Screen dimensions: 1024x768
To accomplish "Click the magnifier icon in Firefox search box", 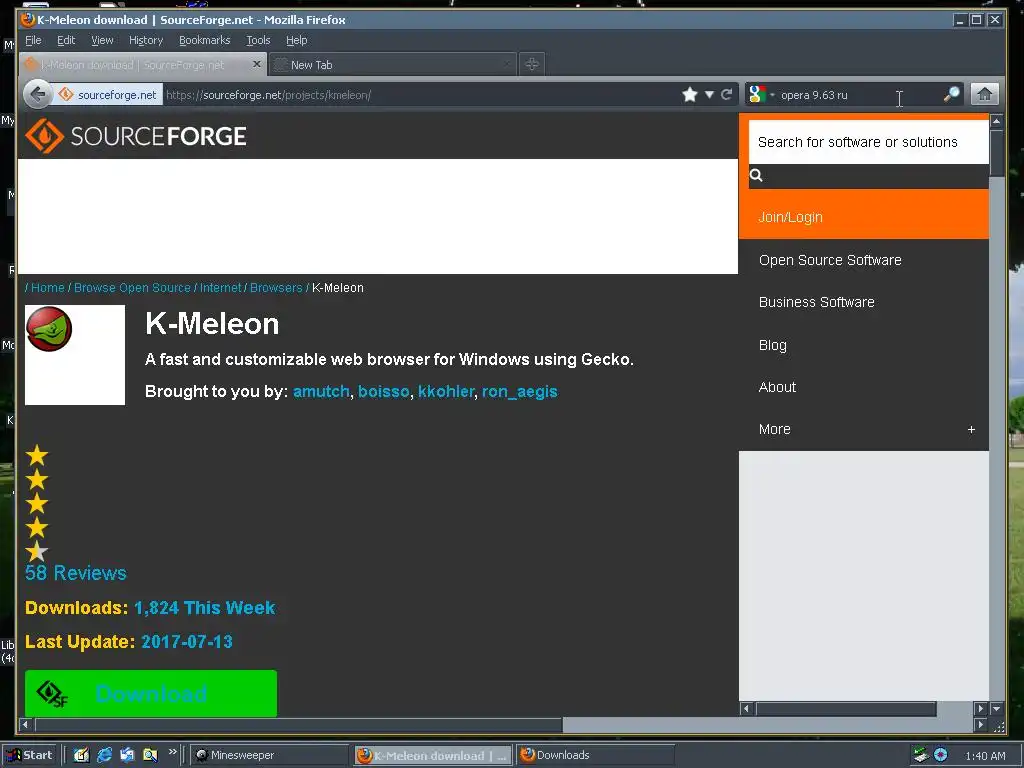I will point(952,95).
